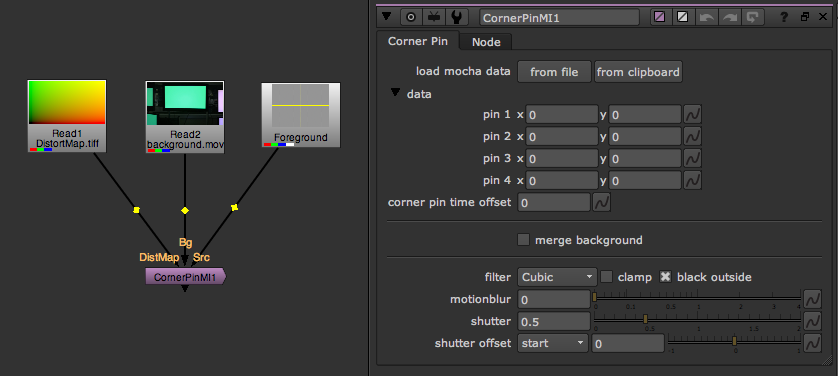The image size is (838, 376).
Task: Open the Cubic filter dropdown
Action: point(557,277)
